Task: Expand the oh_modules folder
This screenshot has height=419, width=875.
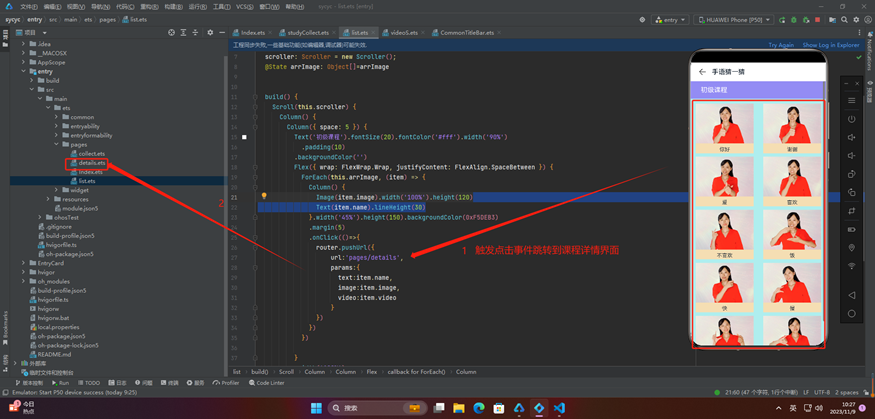Action: click(23, 281)
